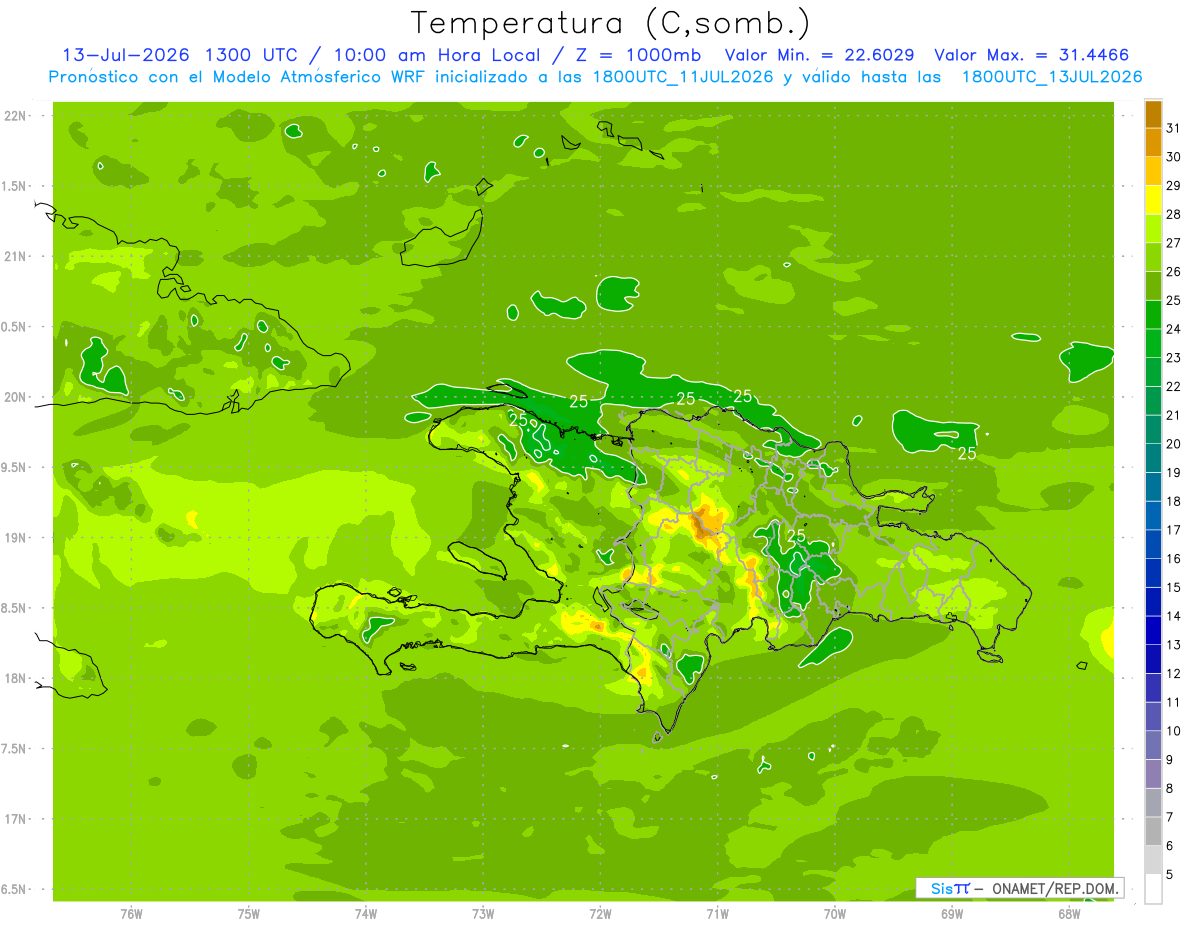This screenshot has width=1200, height=927.
Task: Click the "24" color scale label
Action: point(1174,329)
